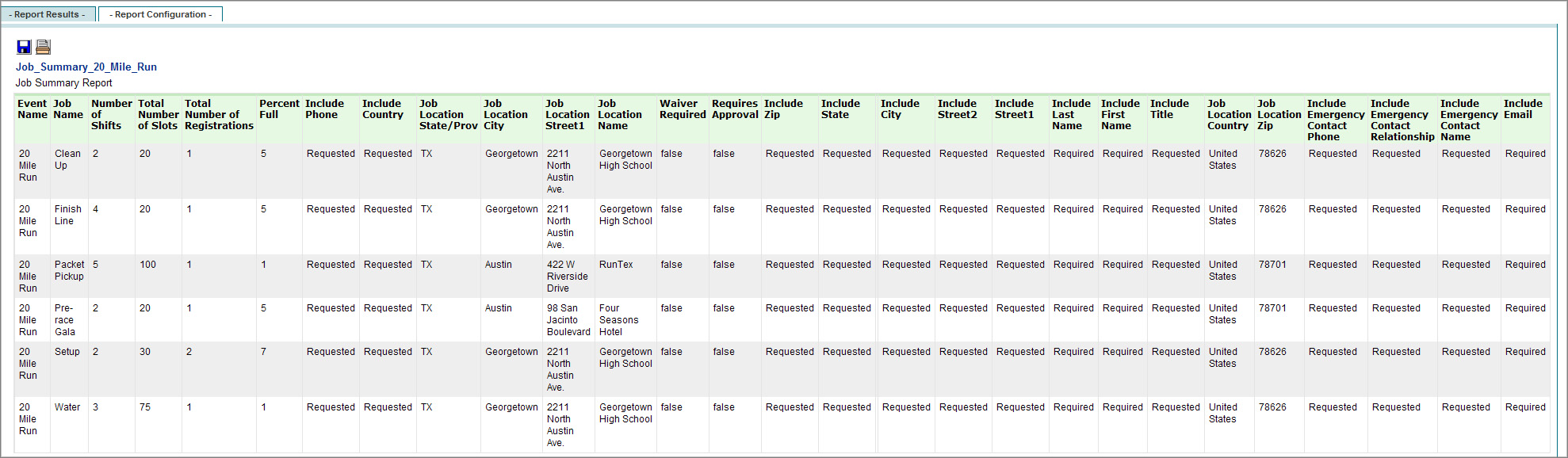Click the 422 W Riverside Drive cell

tap(568, 277)
